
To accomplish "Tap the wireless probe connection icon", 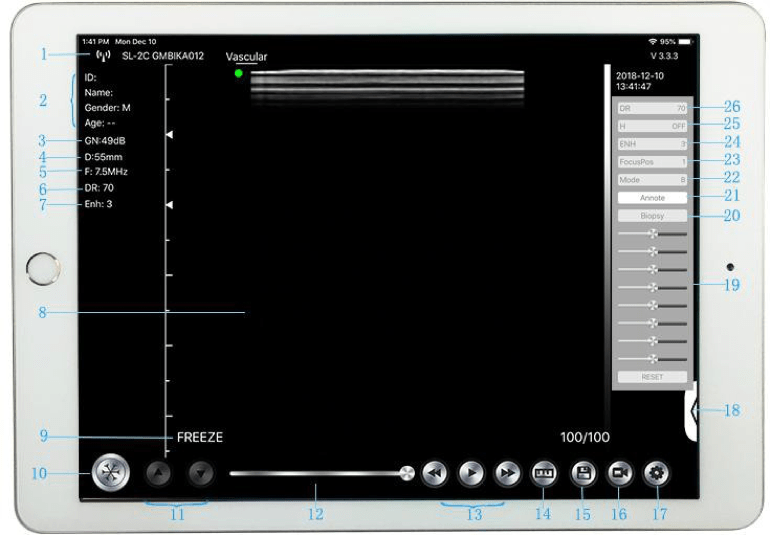I will tap(103, 56).
